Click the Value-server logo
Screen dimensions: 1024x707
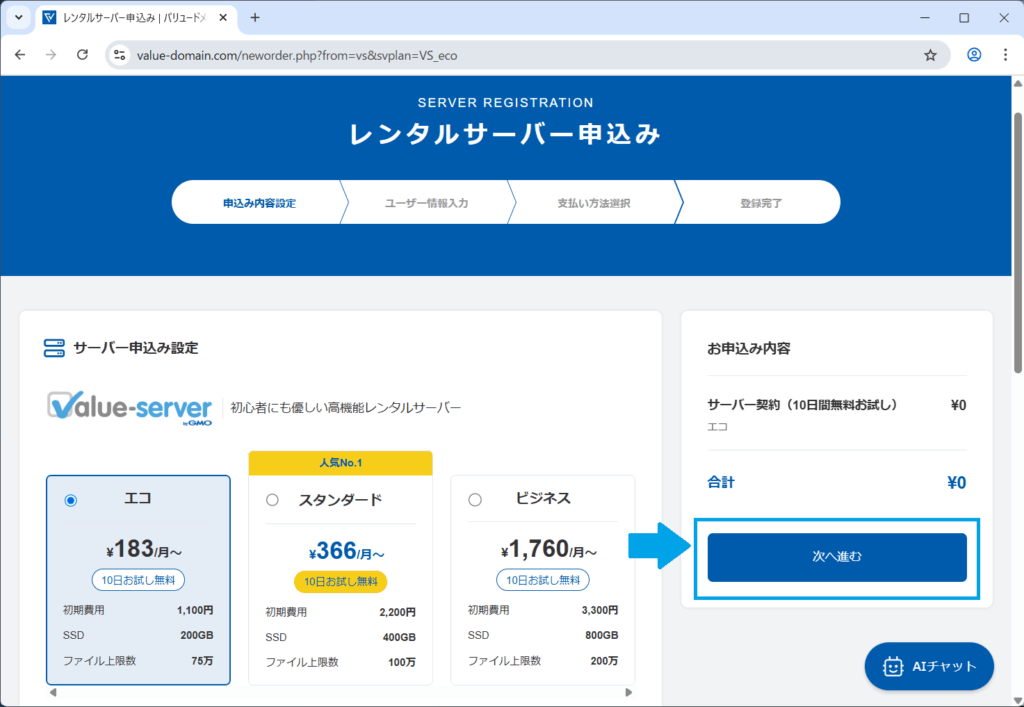(131, 408)
